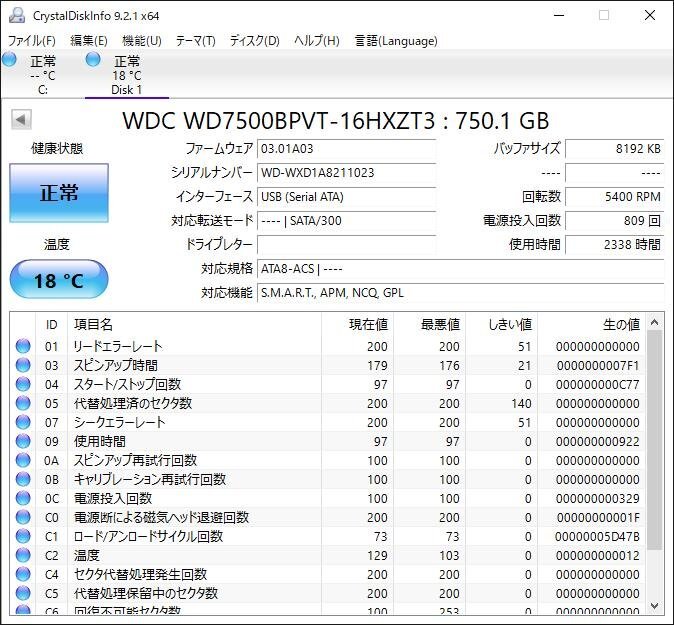
Task: Click the SMART list scrollbar thumb
Action: [x=654, y=440]
